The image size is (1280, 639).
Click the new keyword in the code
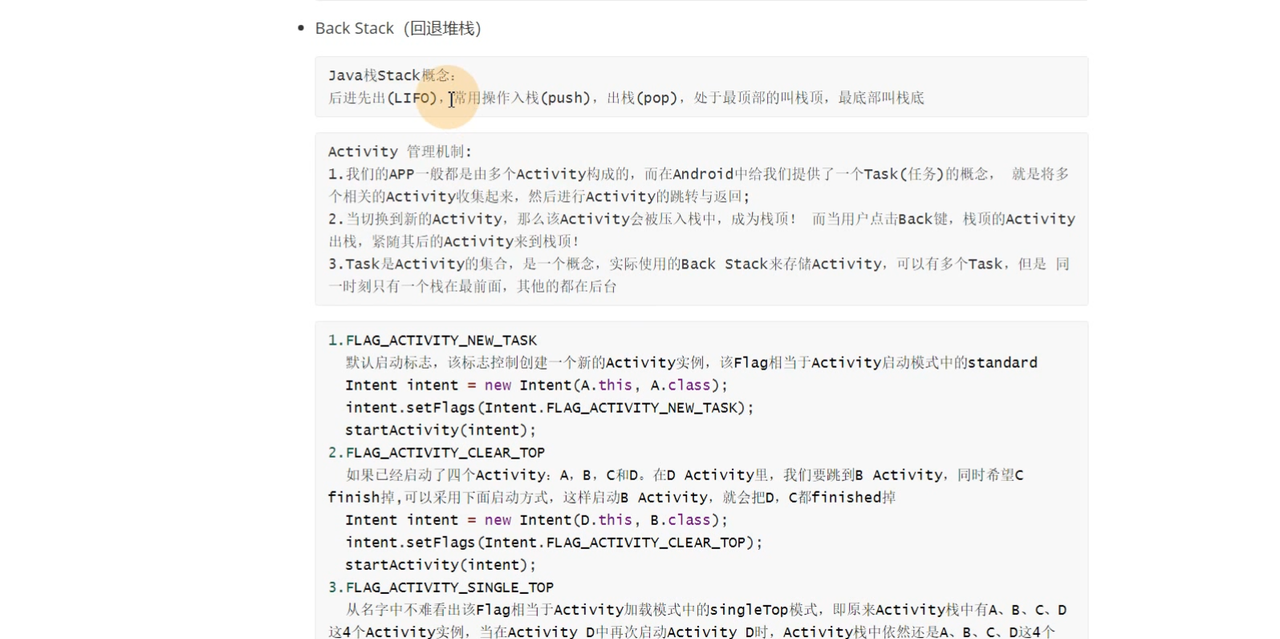click(497, 385)
